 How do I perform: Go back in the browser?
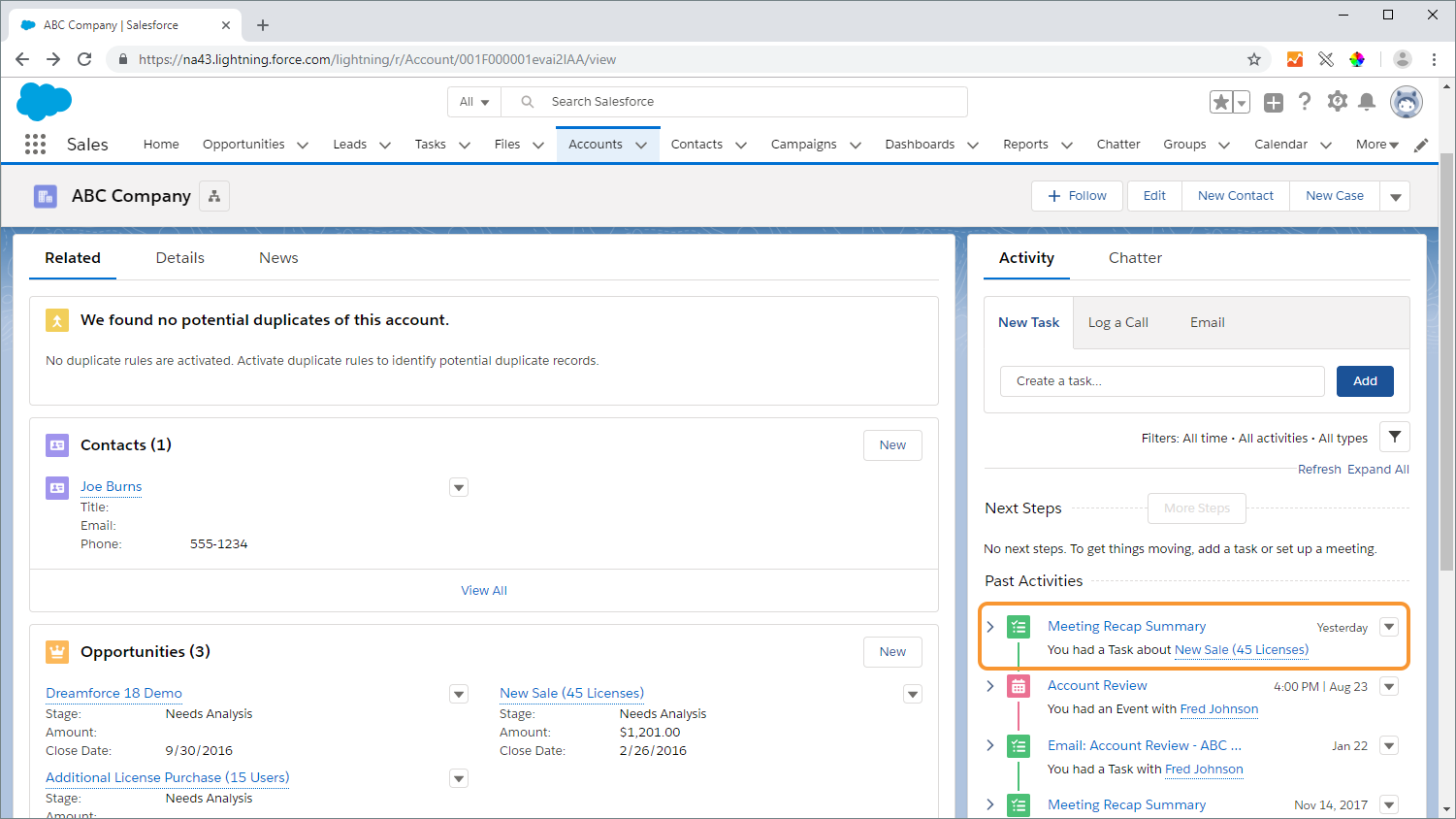pyautogui.click(x=22, y=59)
